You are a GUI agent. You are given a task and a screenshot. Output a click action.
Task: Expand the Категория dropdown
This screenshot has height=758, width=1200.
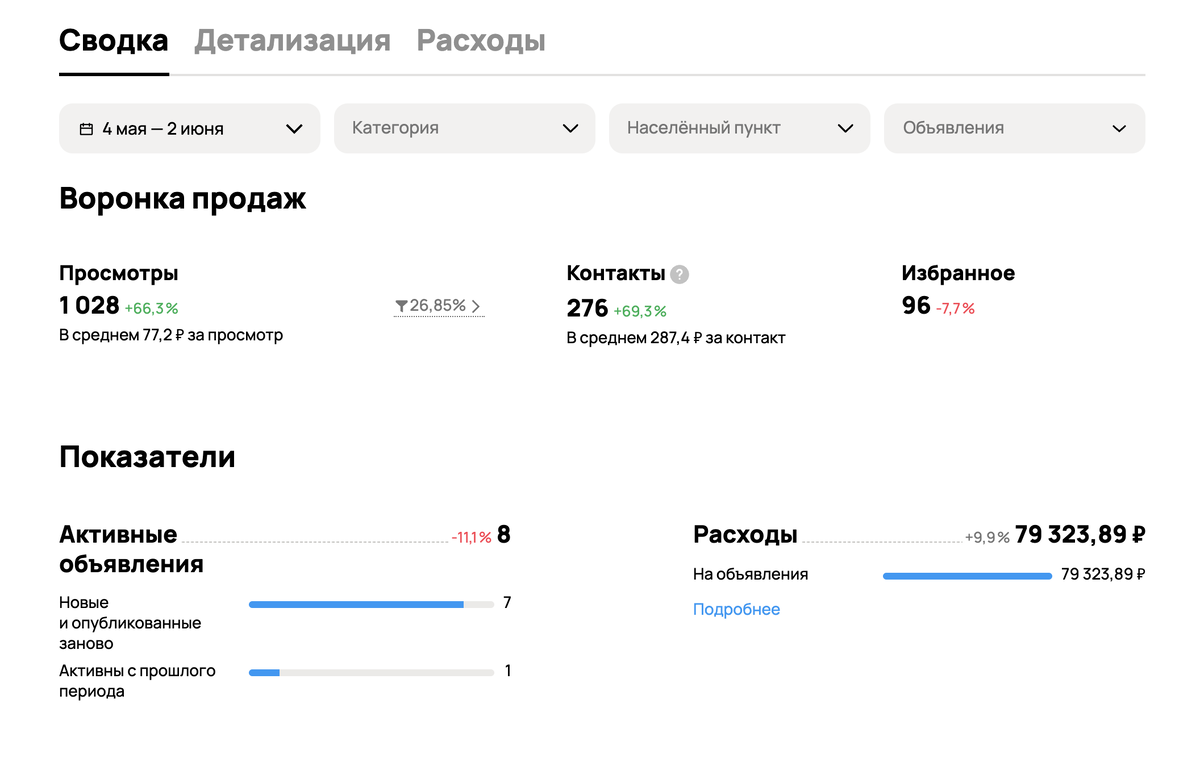[x=465, y=128]
